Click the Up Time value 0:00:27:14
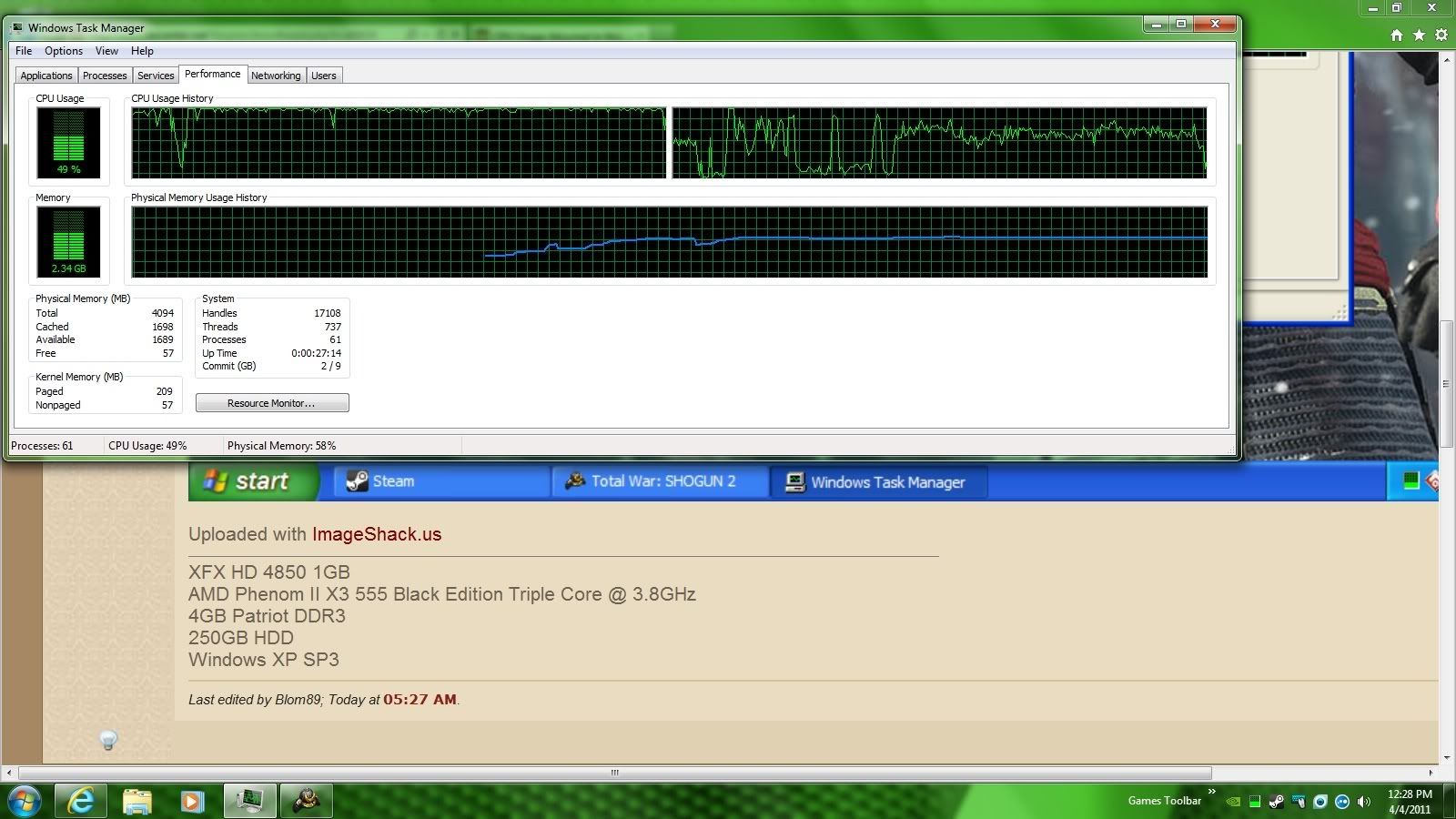The image size is (1456, 819). click(317, 353)
